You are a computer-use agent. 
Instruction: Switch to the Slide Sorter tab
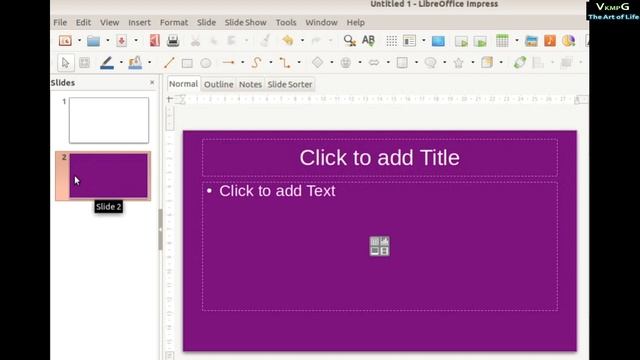290,84
